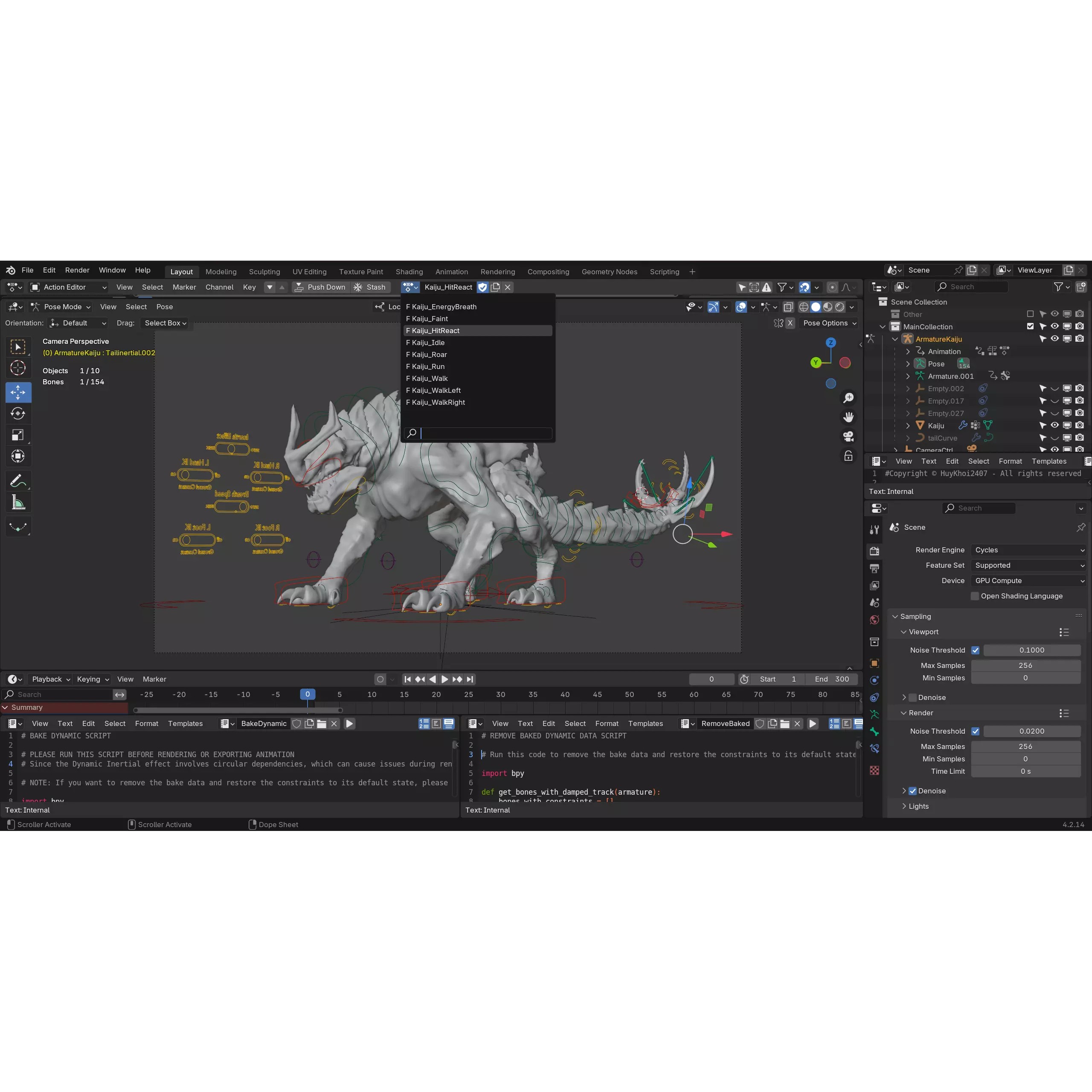Play animation in reverse button

tap(433, 680)
